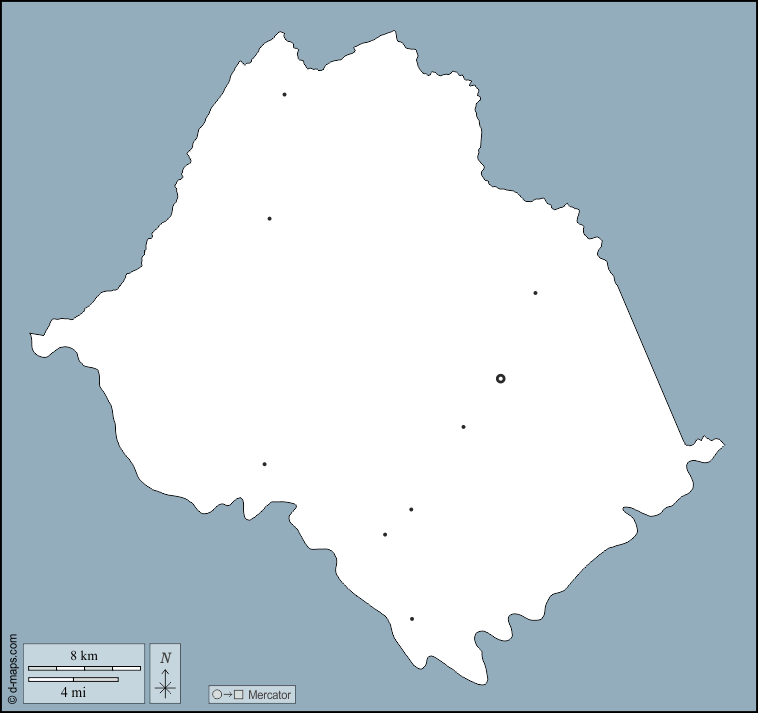This screenshot has width=758, height=713.
Task: Click the second town dot from the north
Action: click(269, 218)
